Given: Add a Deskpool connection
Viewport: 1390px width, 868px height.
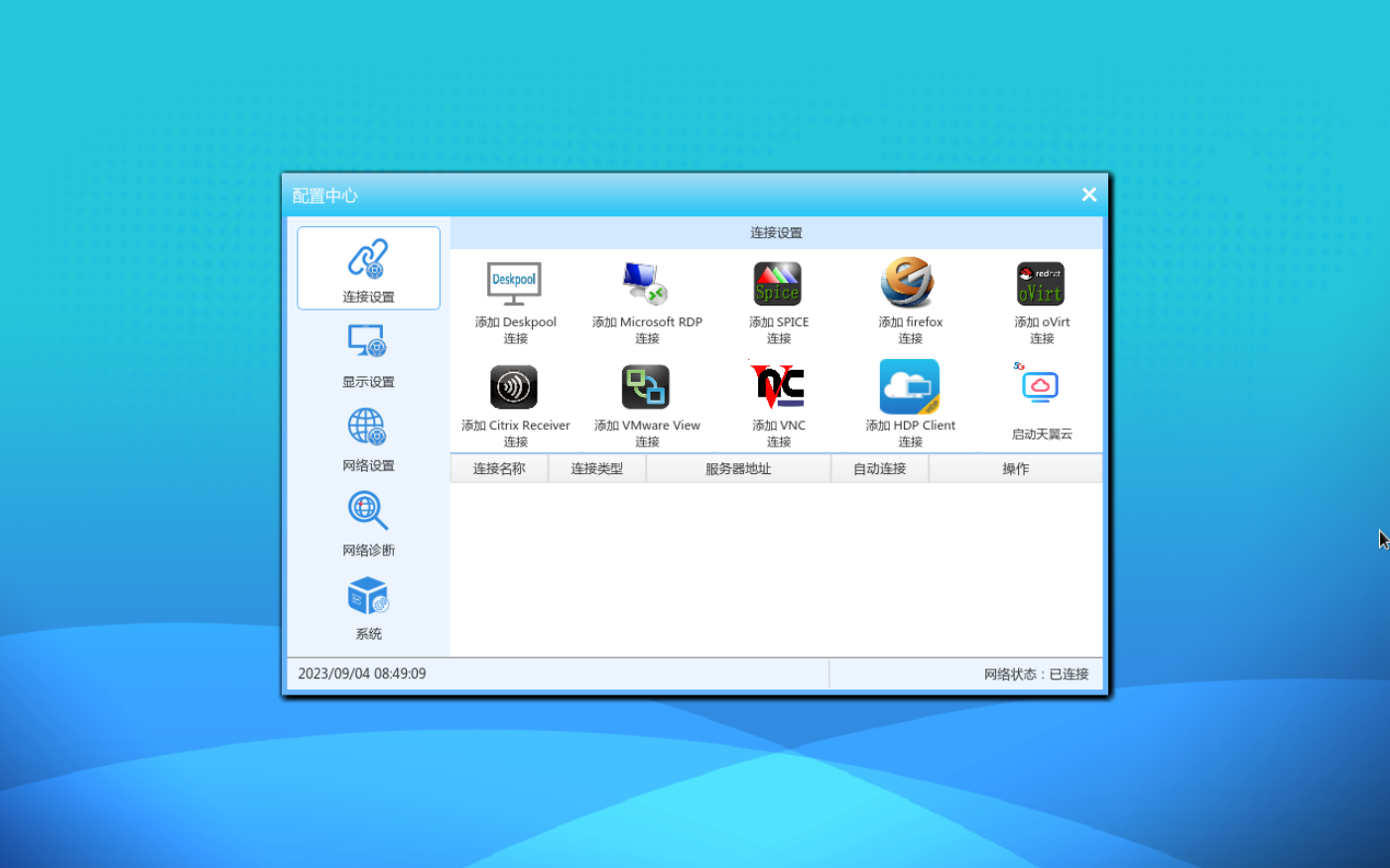Looking at the screenshot, I should 515,302.
